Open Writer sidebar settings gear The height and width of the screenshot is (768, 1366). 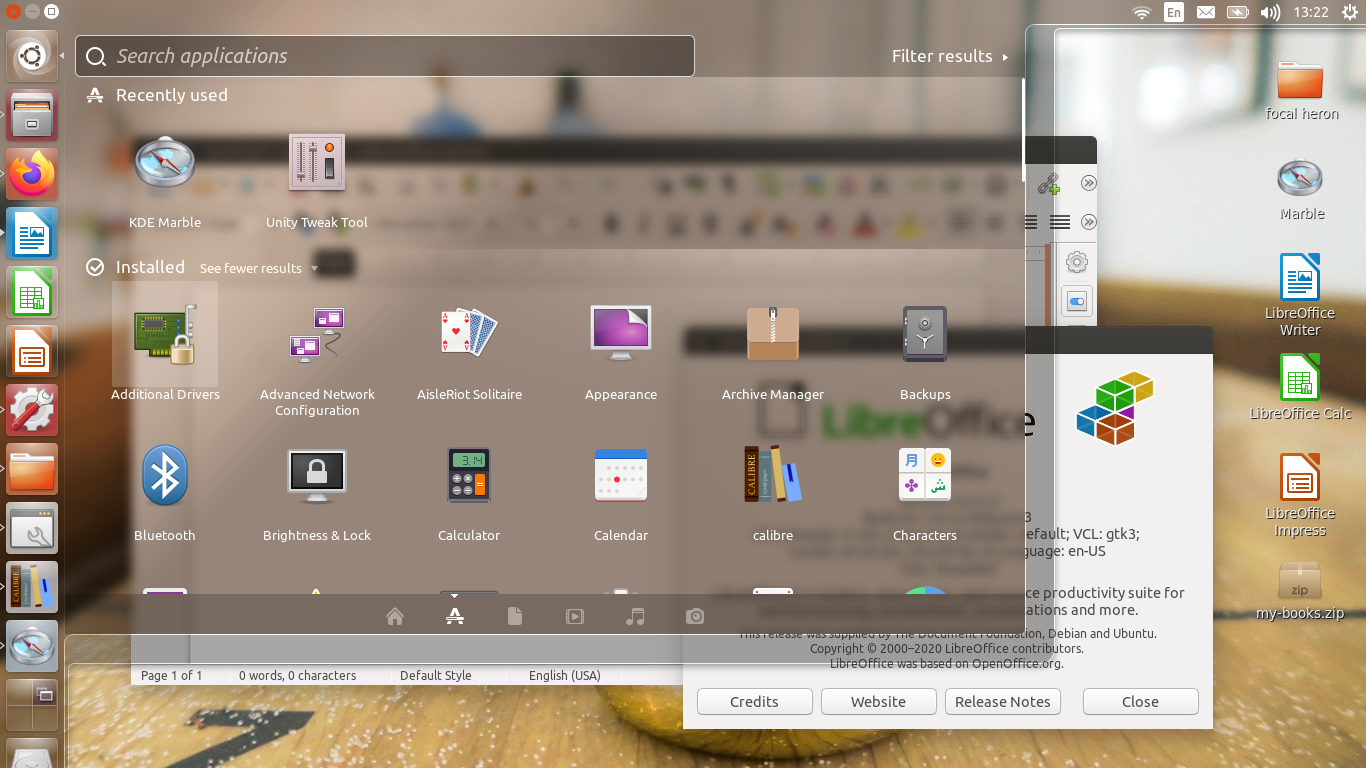1077,262
